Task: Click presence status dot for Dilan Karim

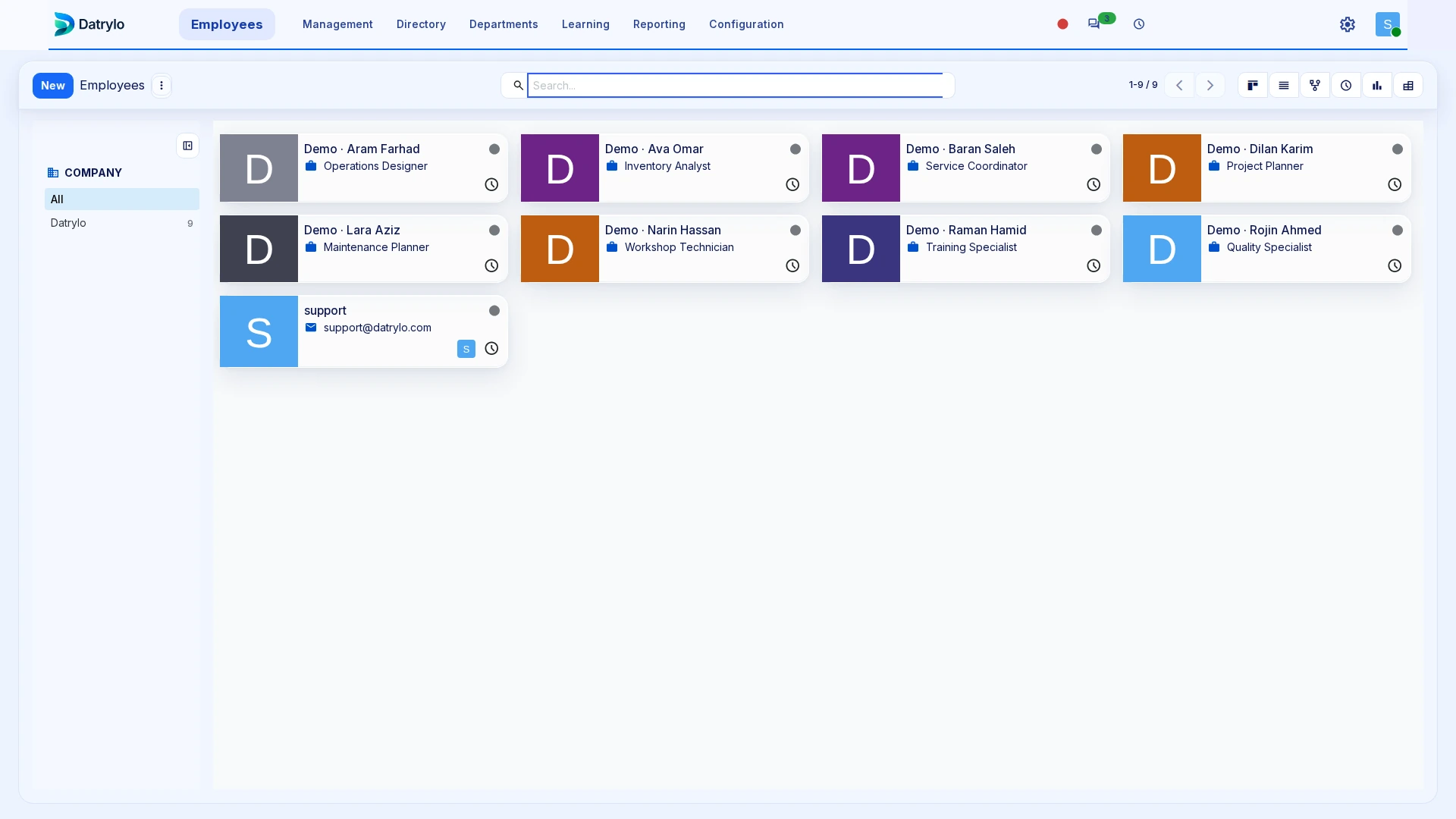Action: 1398,149
